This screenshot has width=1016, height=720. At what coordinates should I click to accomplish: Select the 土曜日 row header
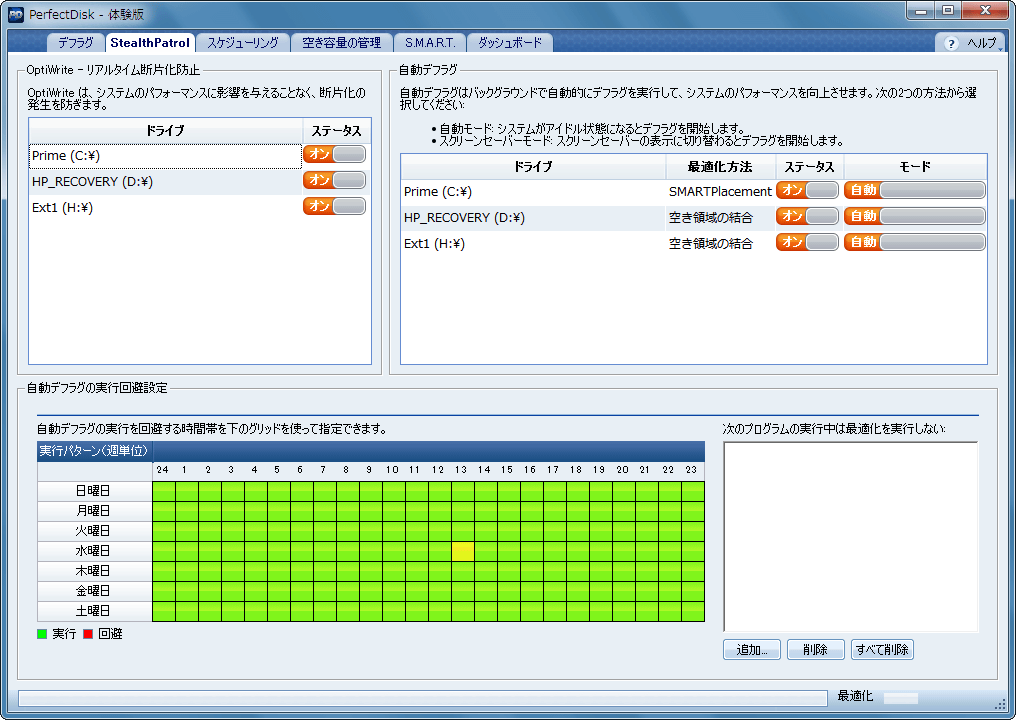click(95, 611)
